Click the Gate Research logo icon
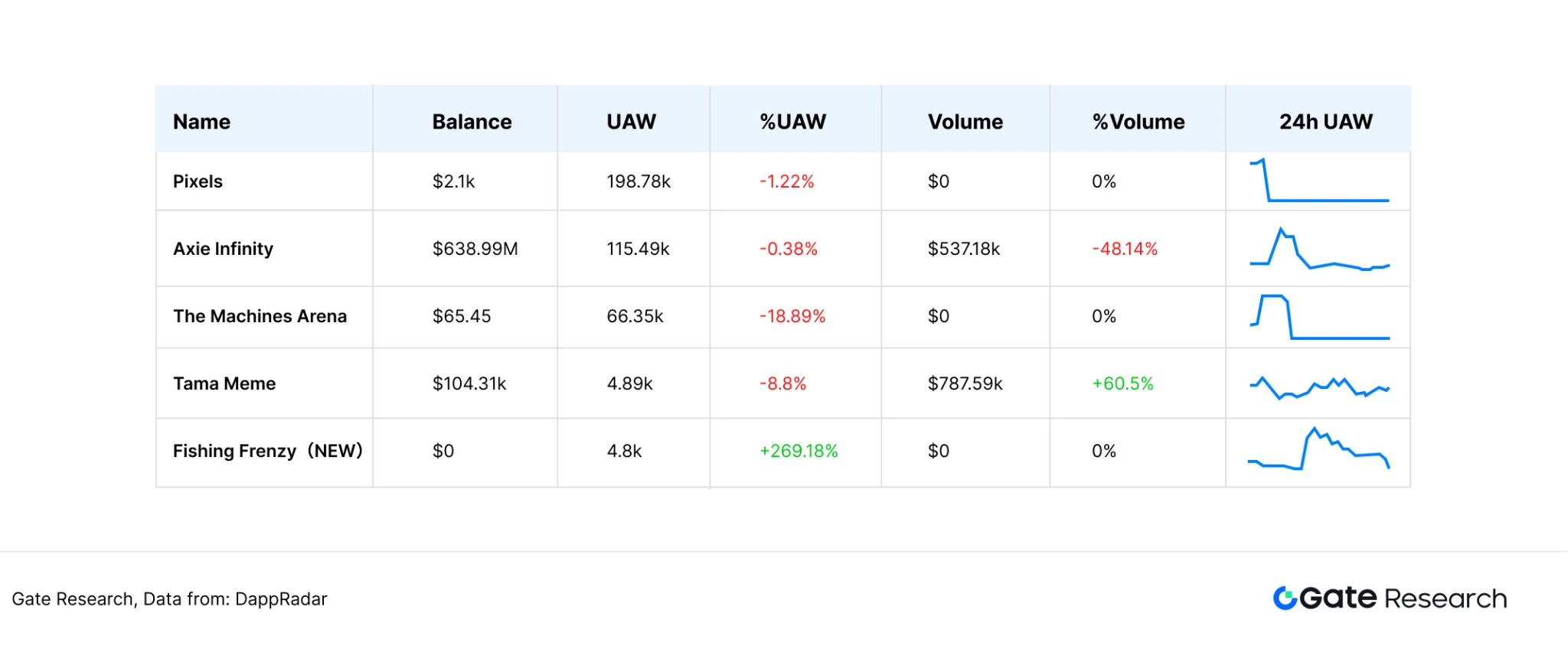This screenshot has width=1568, height=646. [1285, 598]
